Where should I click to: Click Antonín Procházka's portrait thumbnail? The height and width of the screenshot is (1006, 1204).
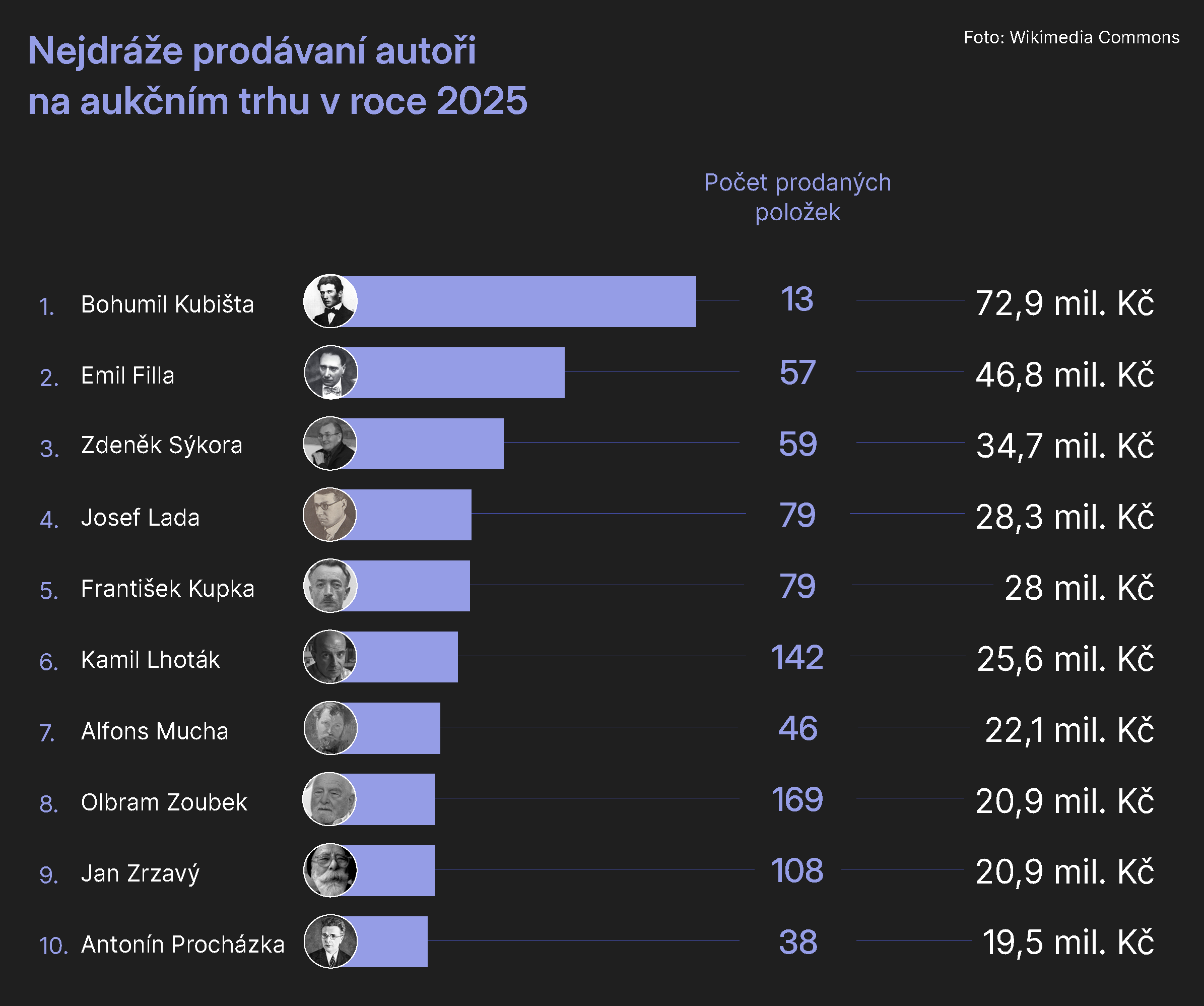click(x=330, y=941)
